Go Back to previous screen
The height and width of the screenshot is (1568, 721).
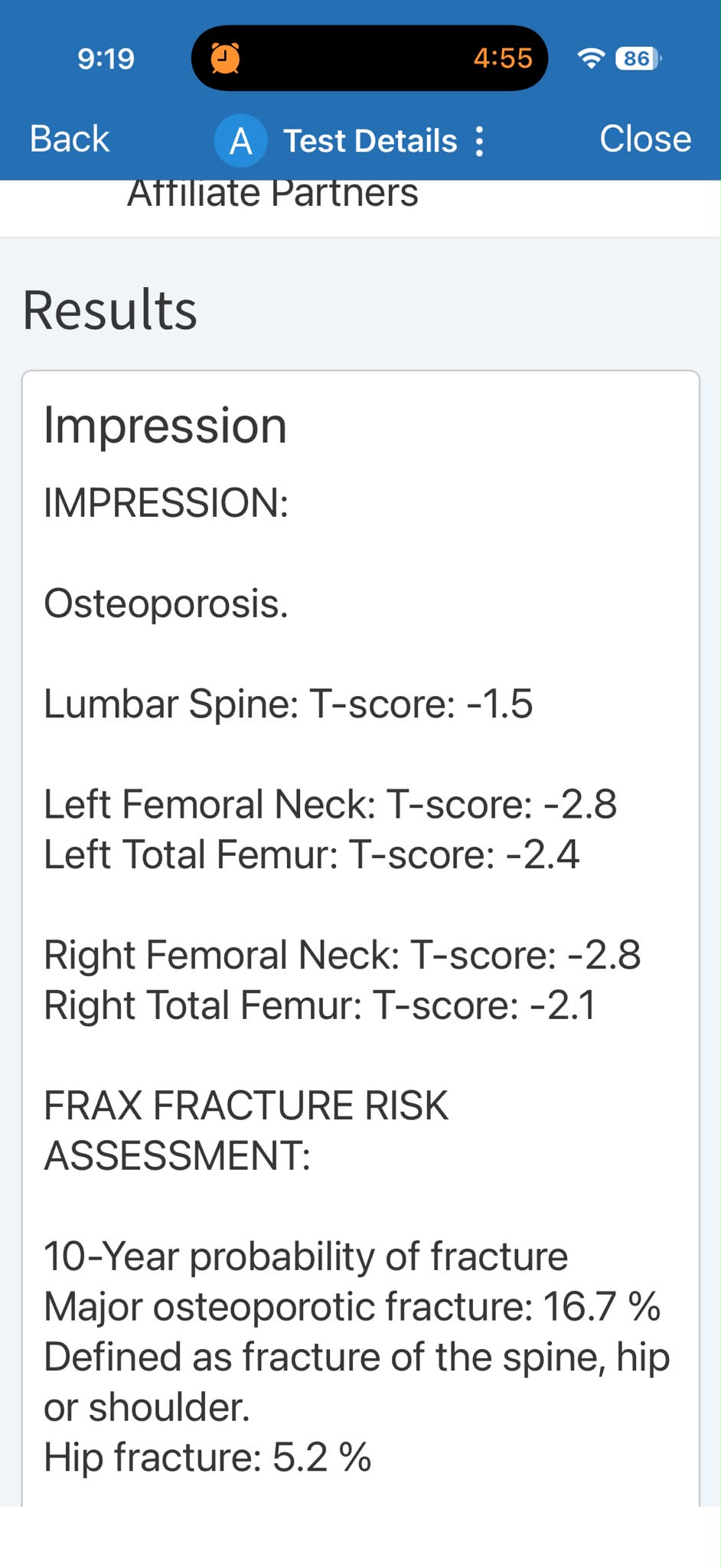[x=70, y=139]
